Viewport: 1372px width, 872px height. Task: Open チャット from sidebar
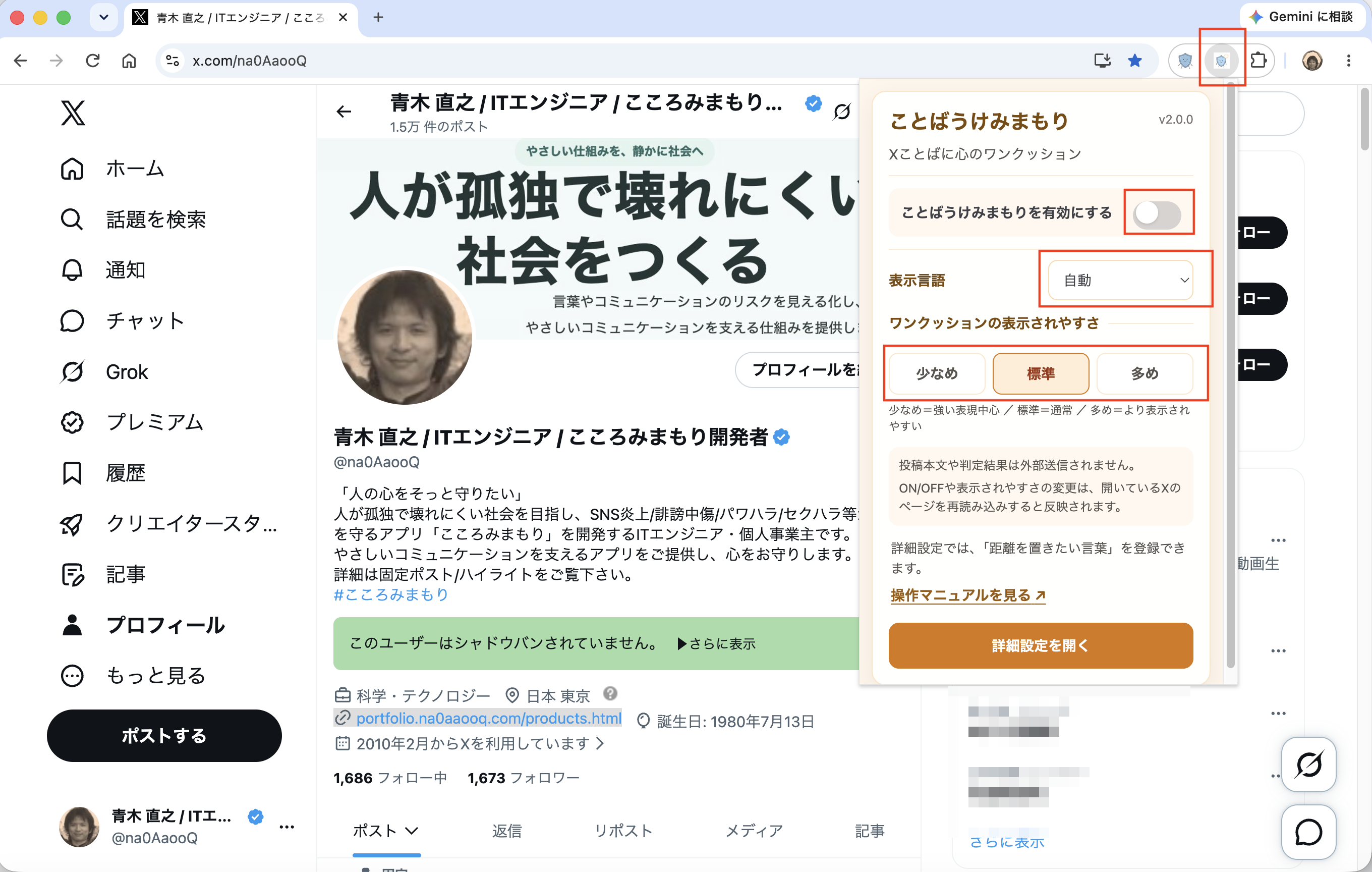[x=122, y=321]
